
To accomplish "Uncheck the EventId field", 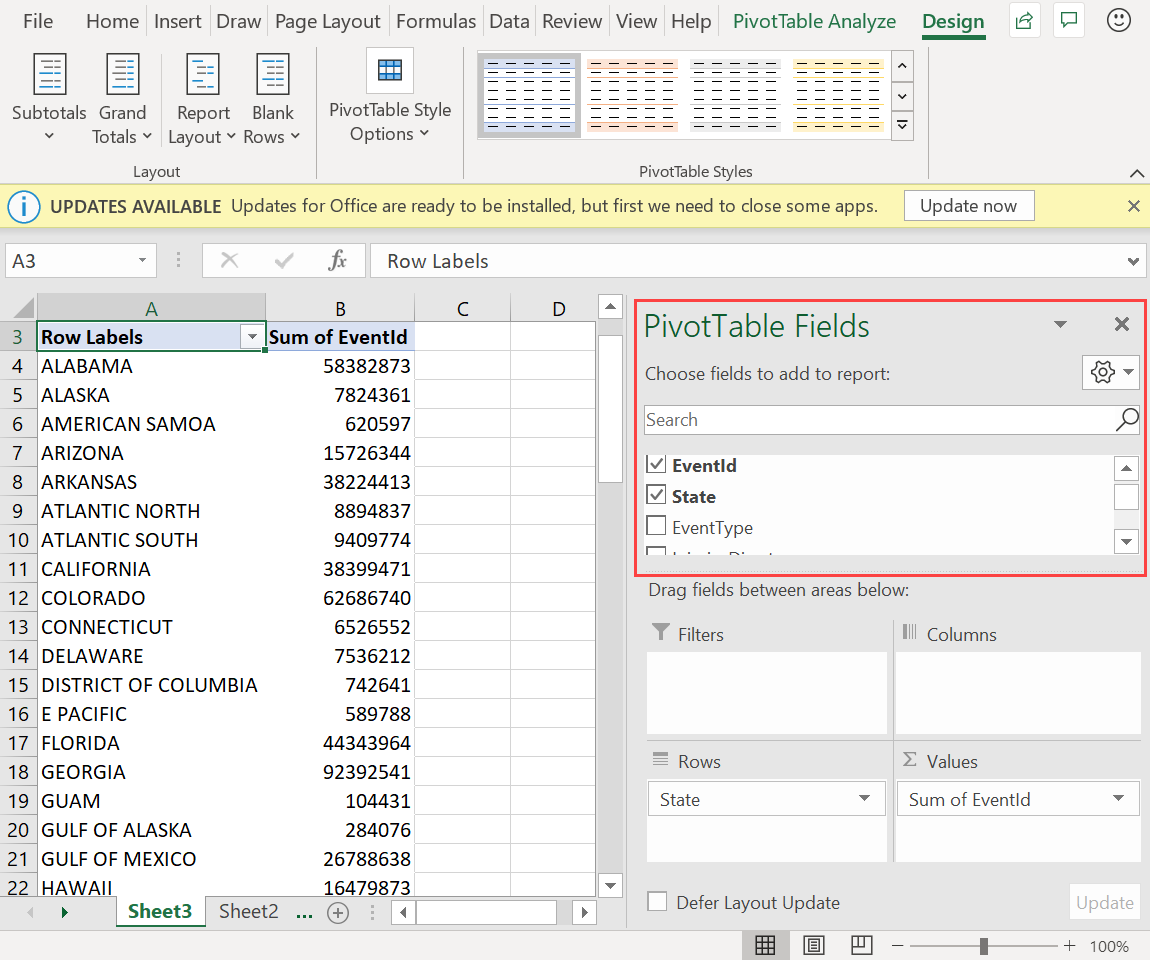I will click(x=657, y=464).
